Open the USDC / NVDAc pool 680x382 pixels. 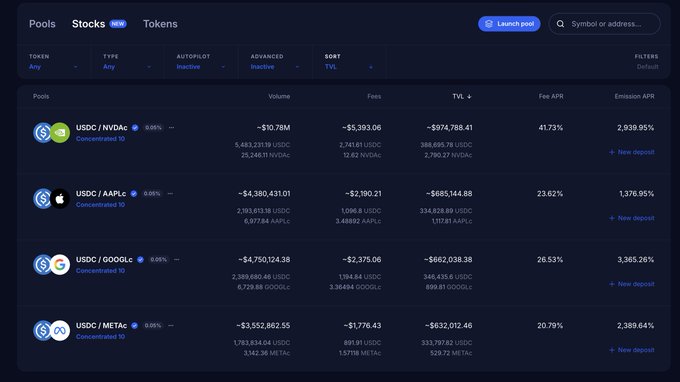click(x=101, y=127)
